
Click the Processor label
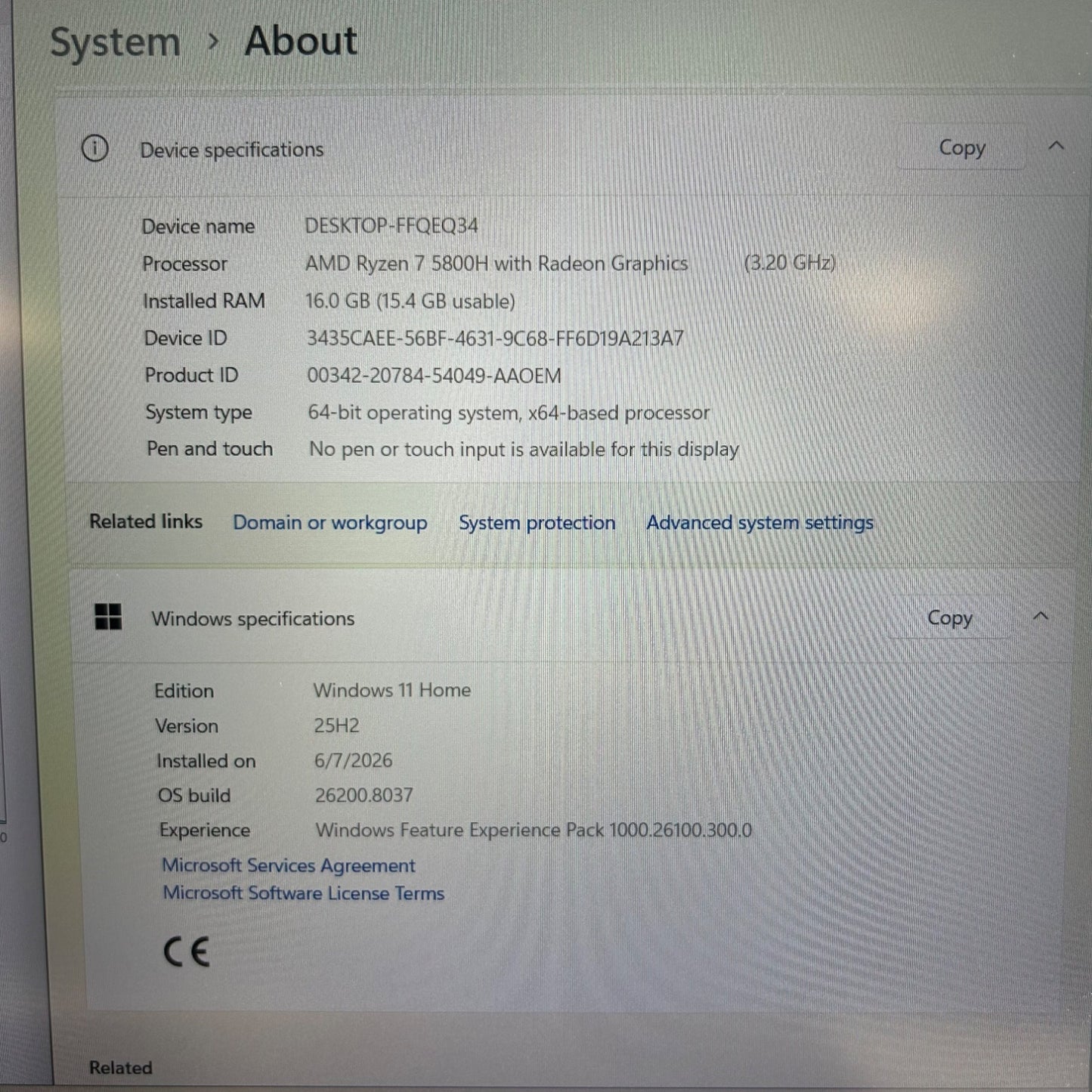tap(184, 264)
